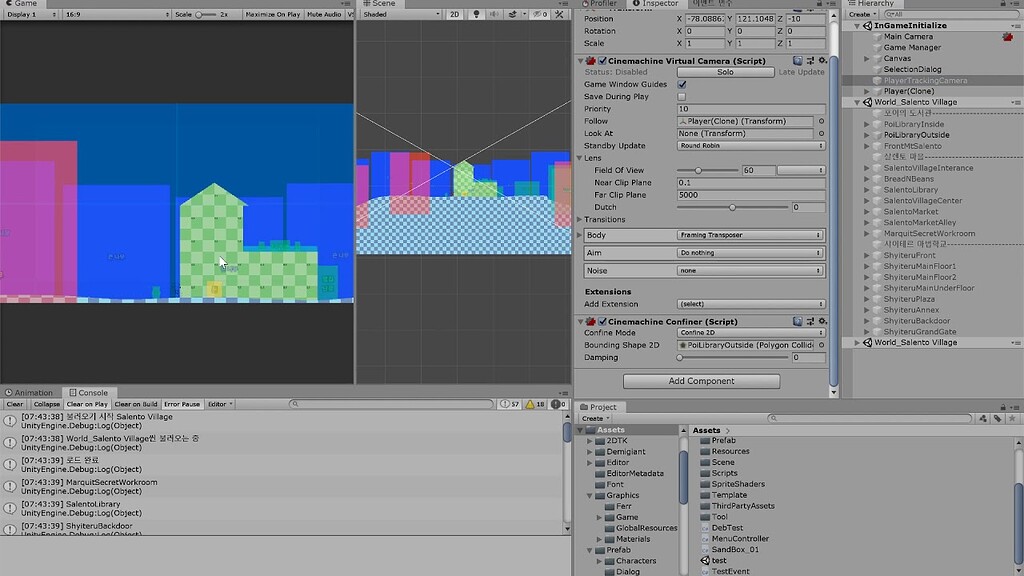1024x576 pixels.
Task: Toggle scene audio icon
Action: (x=495, y=14)
